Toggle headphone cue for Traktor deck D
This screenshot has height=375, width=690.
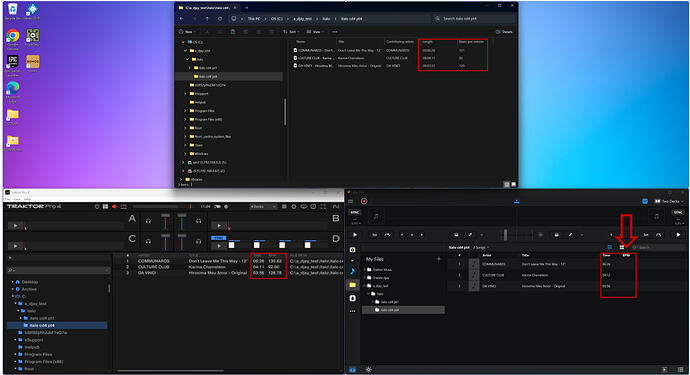pyautogui.click(x=199, y=241)
